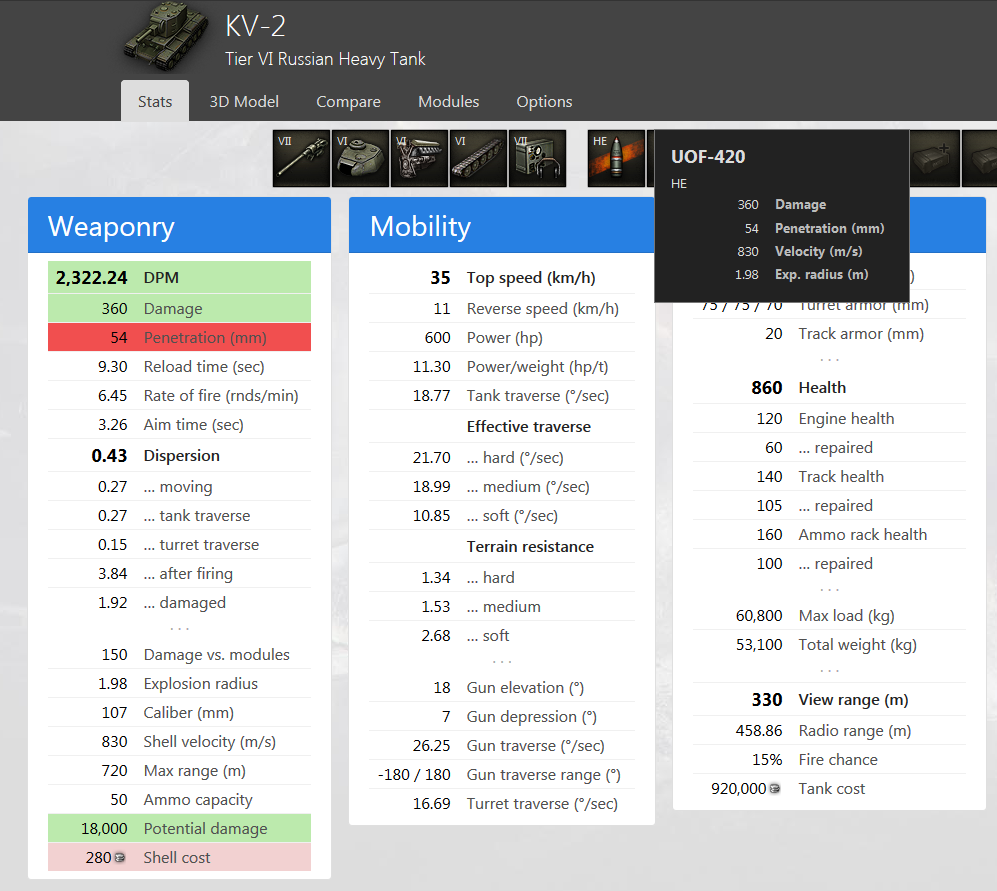The height and width of the screenshot is (891, 997).
Task: Click the Power/weight (hp/t) row
Action: tap(502, 366)
